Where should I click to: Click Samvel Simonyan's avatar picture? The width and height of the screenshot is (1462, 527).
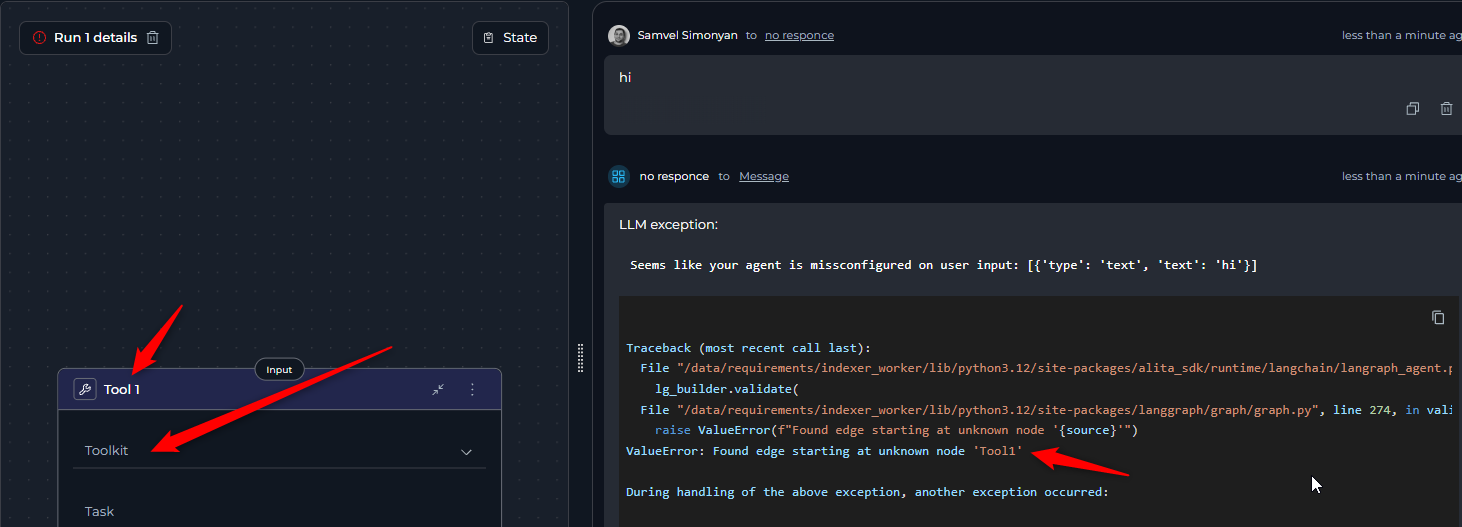[619, 36]
